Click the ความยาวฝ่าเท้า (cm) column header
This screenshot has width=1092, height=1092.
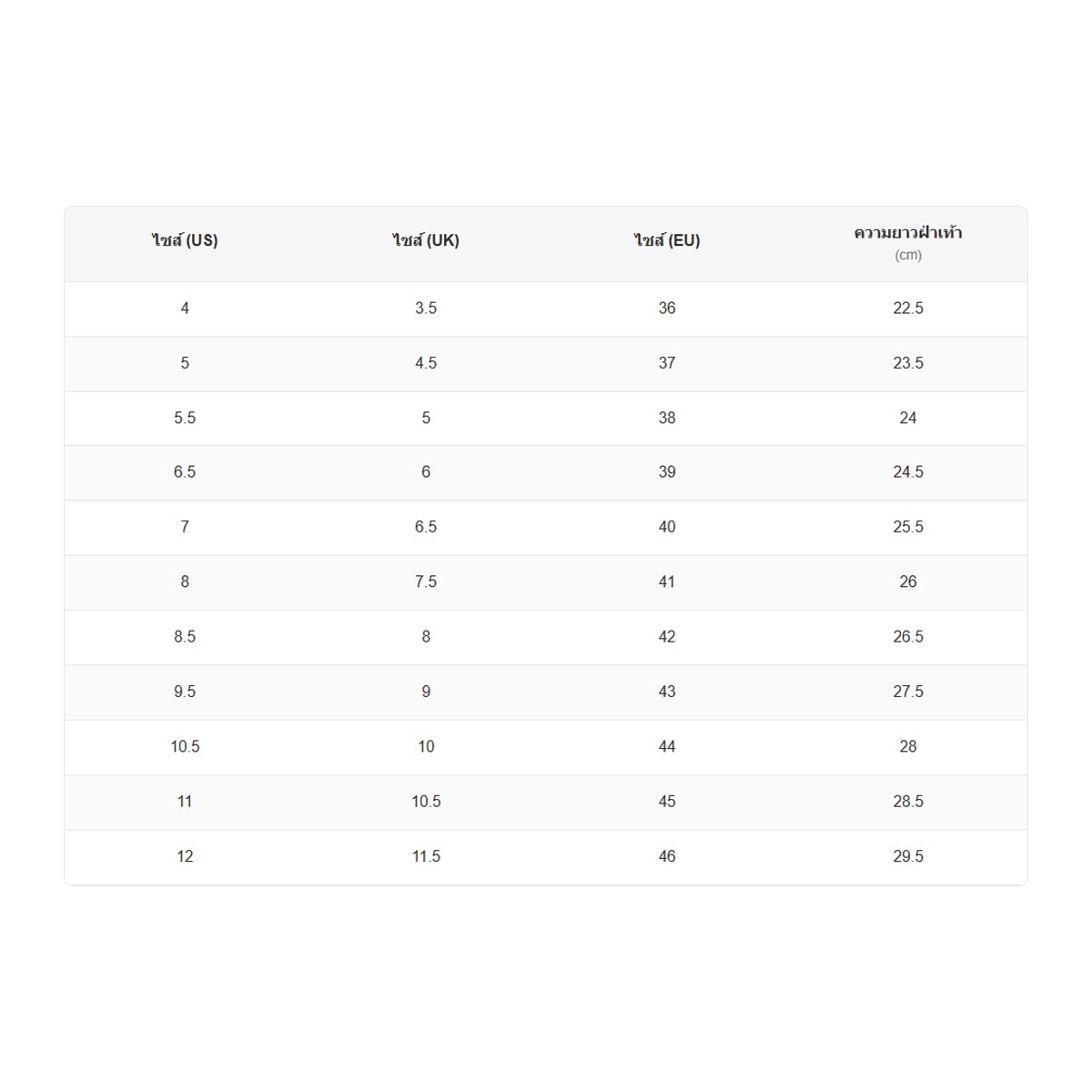[908, 243]
